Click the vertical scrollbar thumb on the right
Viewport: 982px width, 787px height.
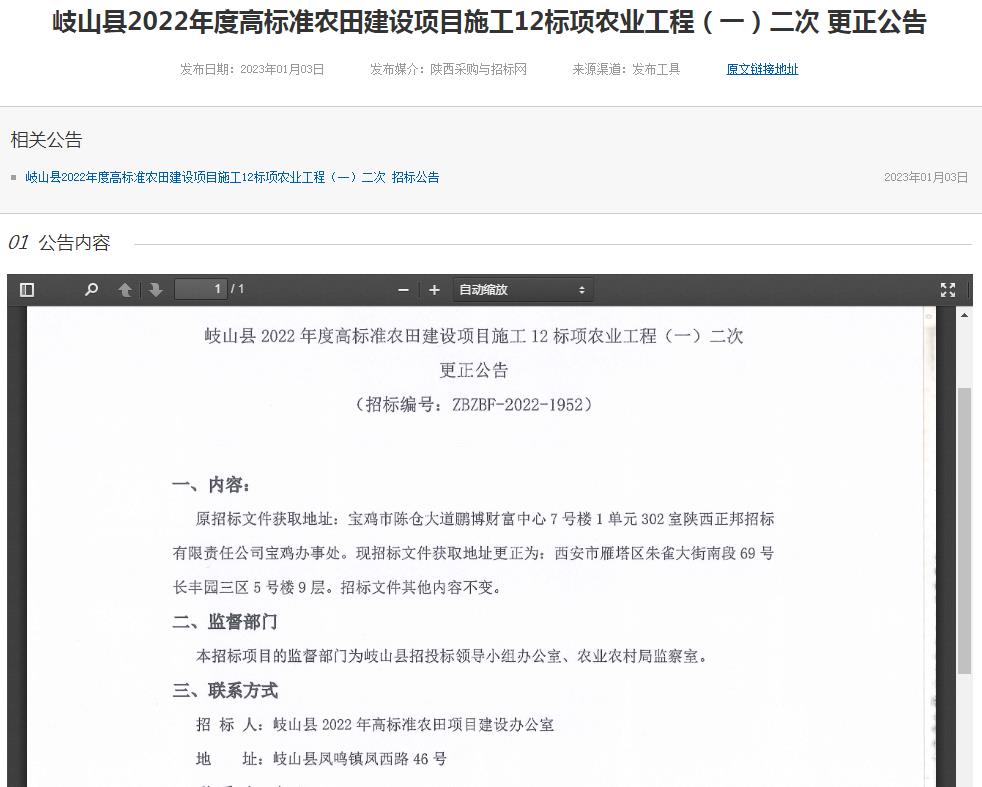(x=965, y=530)
